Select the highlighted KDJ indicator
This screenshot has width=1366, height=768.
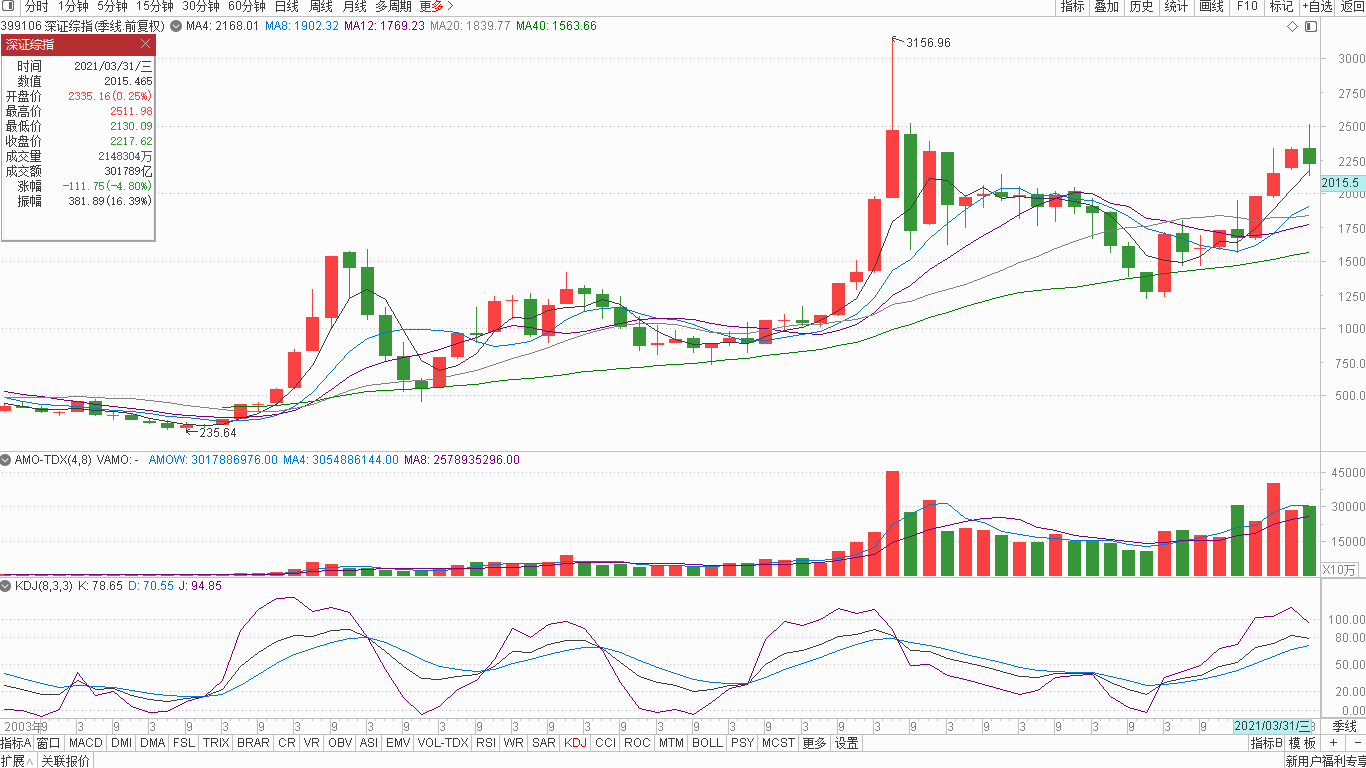point(576,743)
